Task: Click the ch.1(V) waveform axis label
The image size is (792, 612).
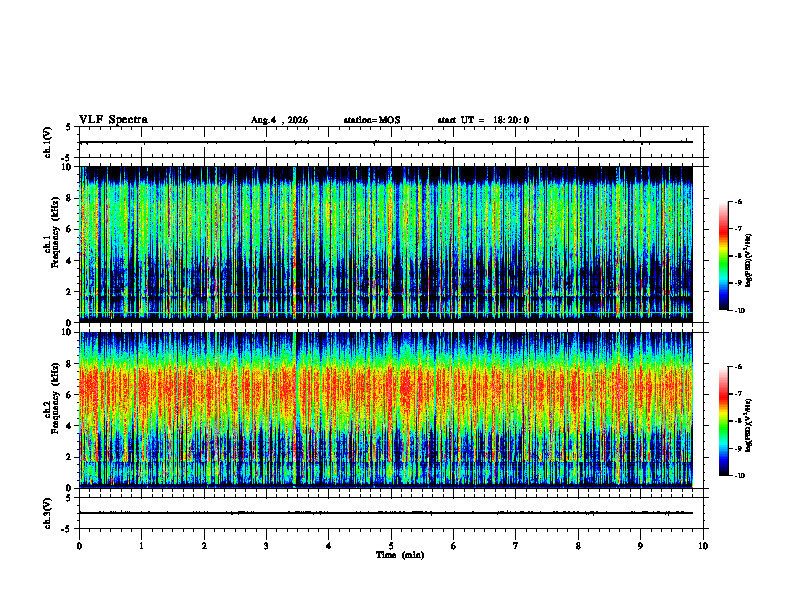Action: point(47,142)
